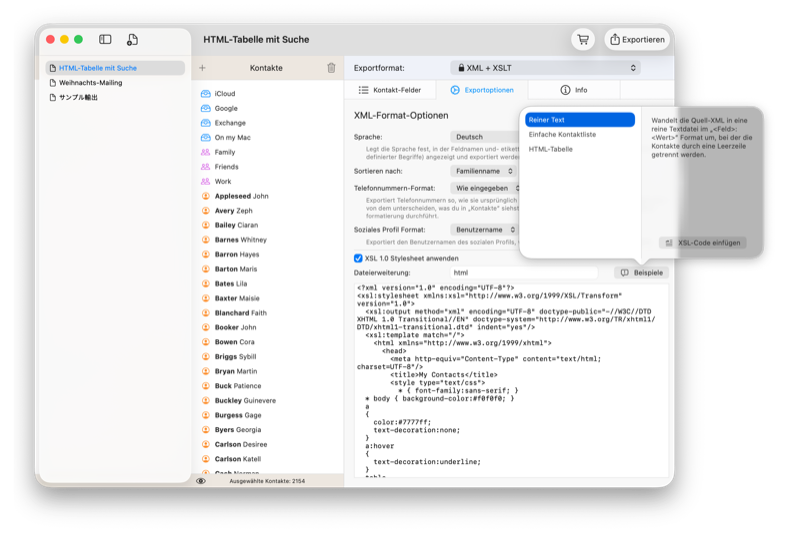The height and width of the screenshot is (533, 786).
Task: Uncheck XSL 1.0 Stylesheet anwenden checkbox
Action: coord(359,257)
